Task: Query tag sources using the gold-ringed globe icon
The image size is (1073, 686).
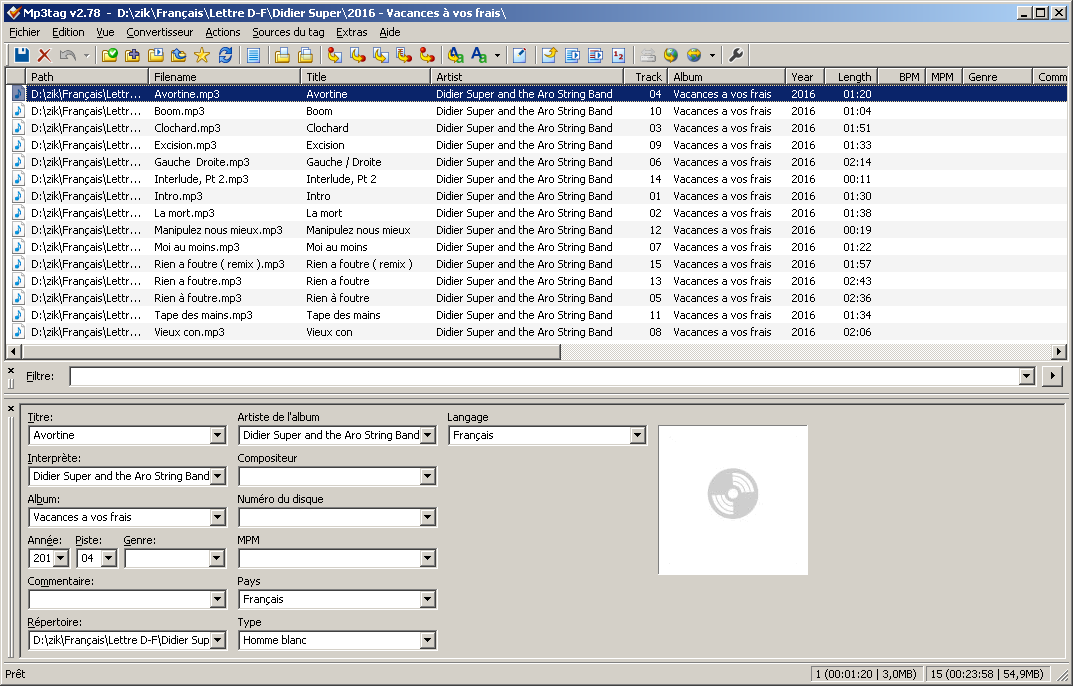Action: pyautogui.click(x=694, y=55)
